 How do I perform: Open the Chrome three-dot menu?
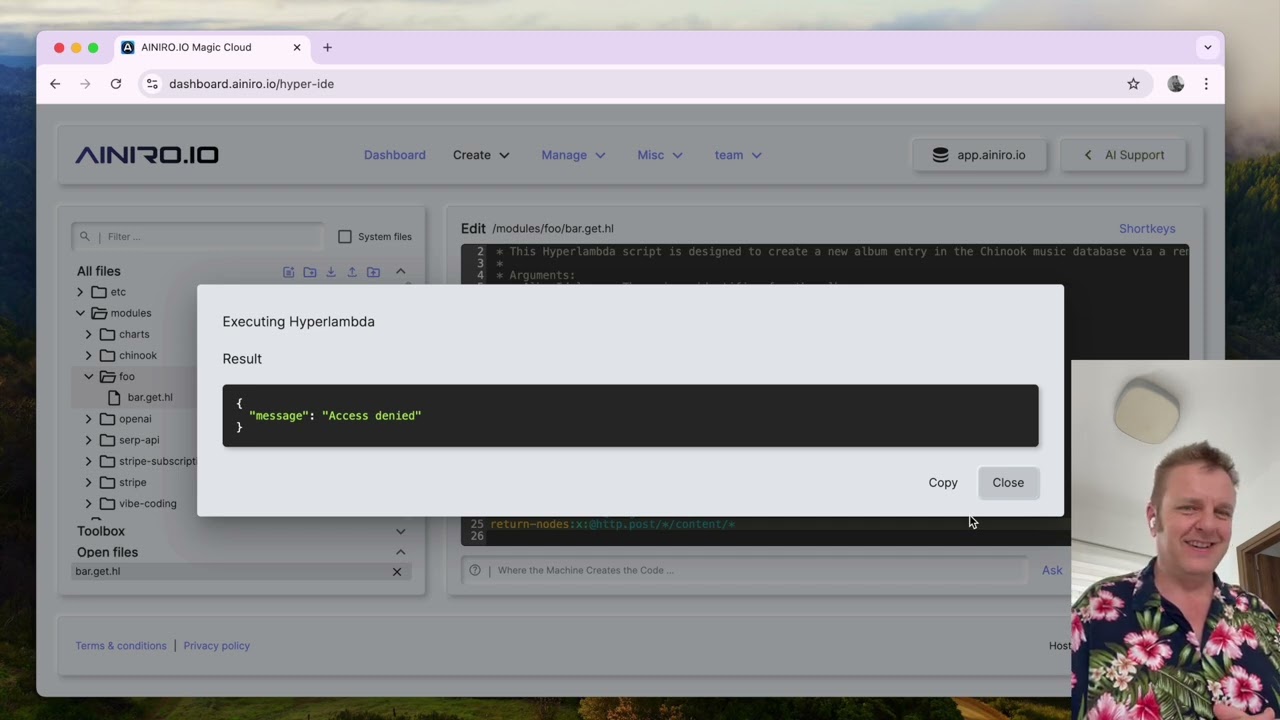coord(1206,84)
